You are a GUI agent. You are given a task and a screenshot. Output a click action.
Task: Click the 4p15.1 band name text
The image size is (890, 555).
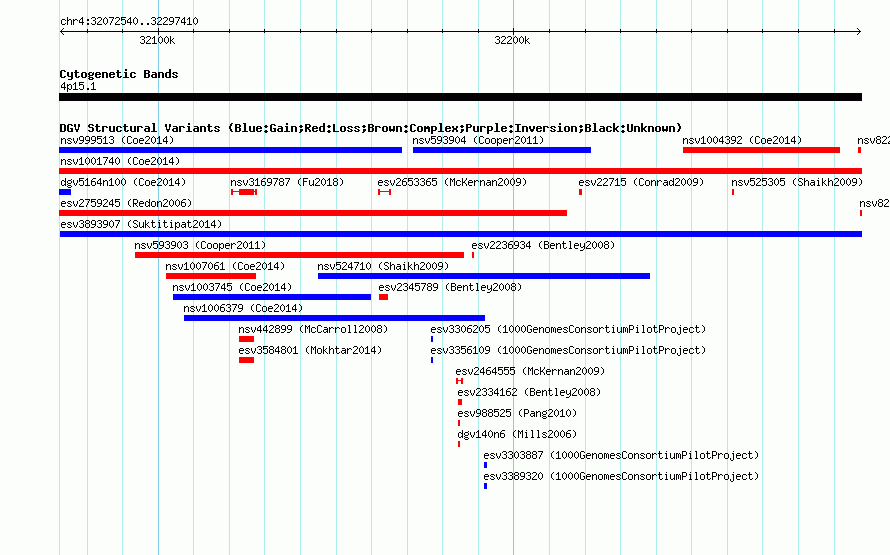click(78, 86)
